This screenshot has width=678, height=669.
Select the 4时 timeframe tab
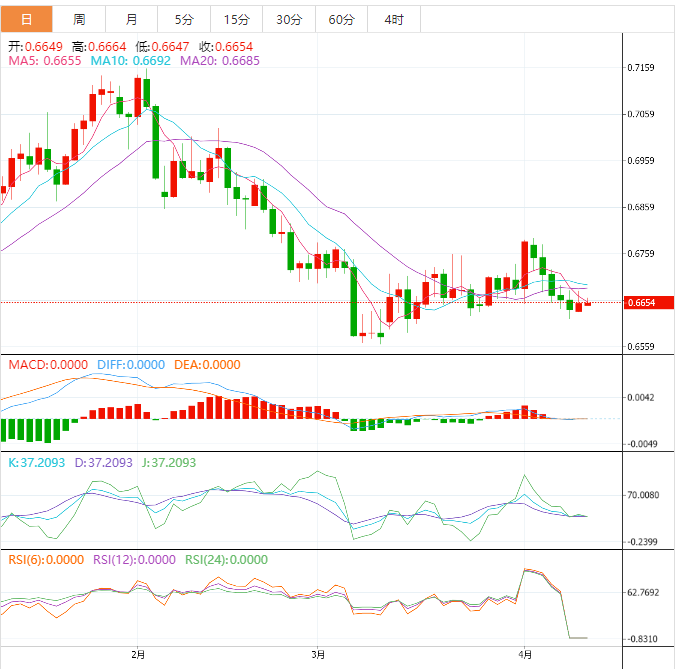[x=393, y=19]
